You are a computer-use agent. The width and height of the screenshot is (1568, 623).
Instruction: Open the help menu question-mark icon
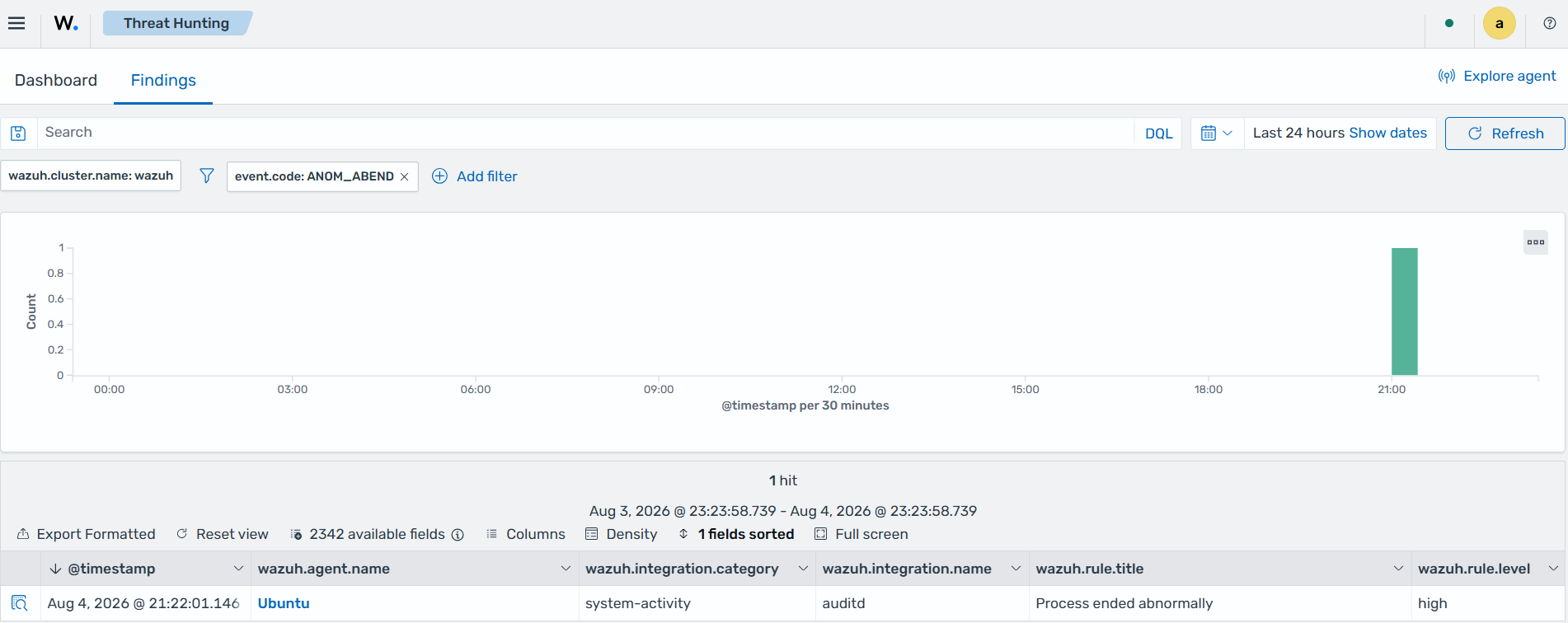click(1550, 23)
